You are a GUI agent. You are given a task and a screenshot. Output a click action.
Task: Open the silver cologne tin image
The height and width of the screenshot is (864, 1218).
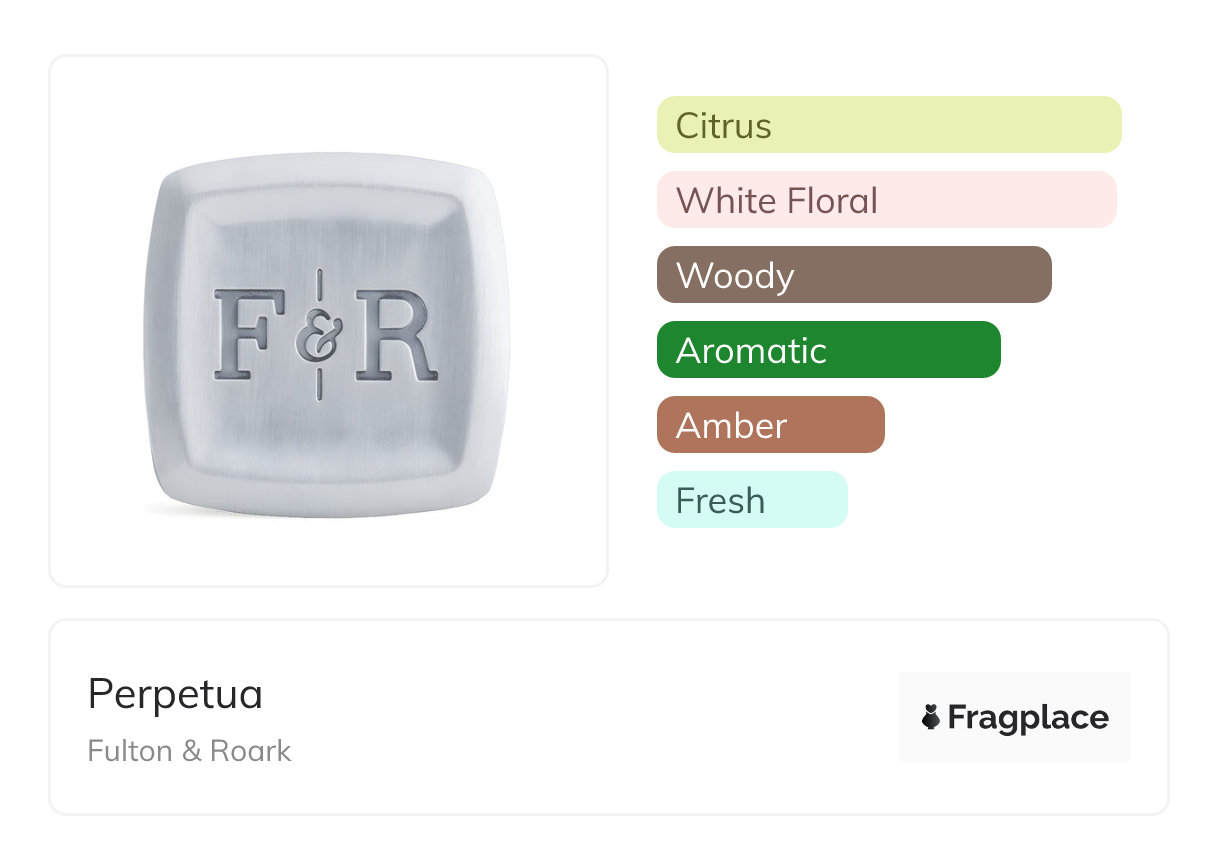coord(327,440)
